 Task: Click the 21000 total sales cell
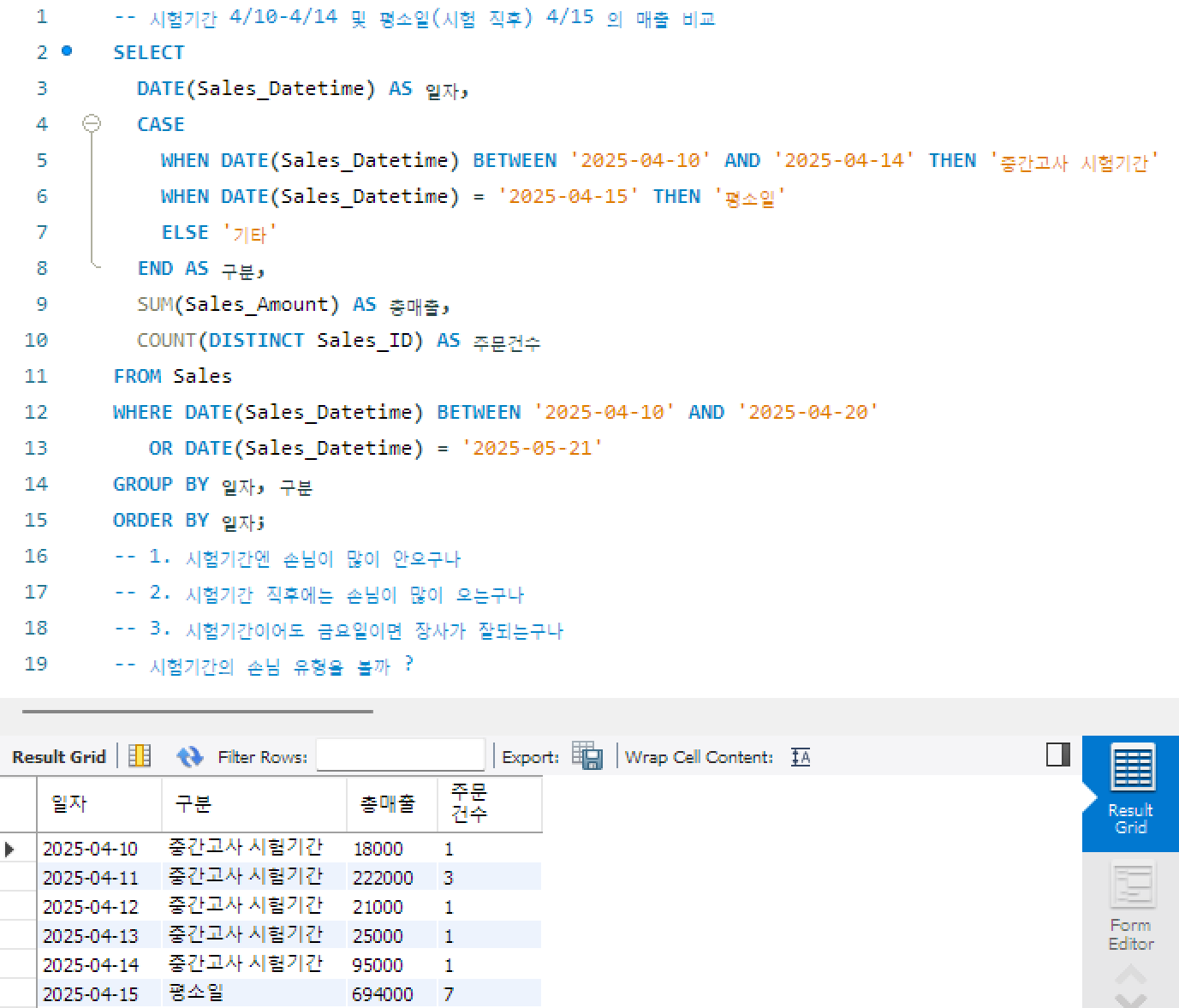coord(392,906)
